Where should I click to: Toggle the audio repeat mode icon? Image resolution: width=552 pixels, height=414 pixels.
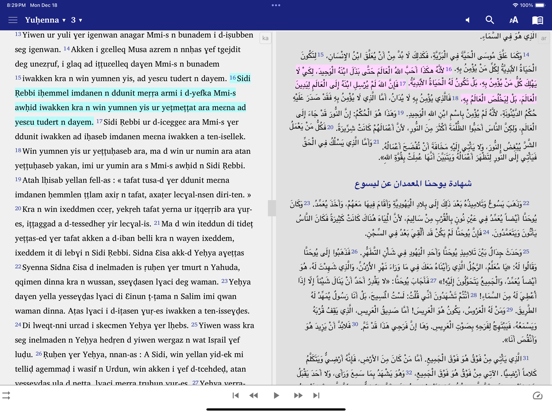6,395
